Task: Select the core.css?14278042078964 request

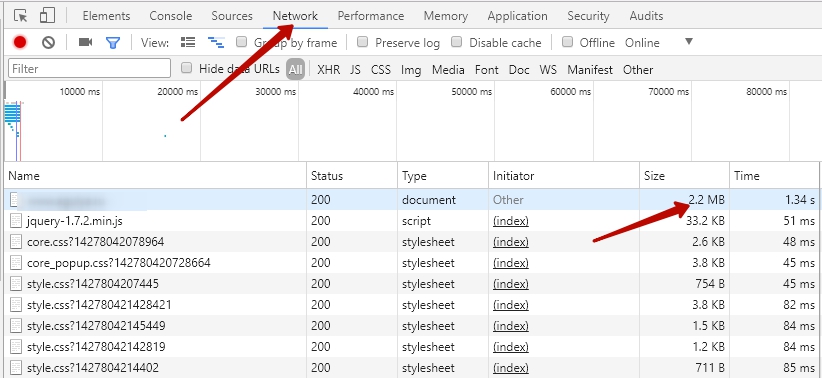Action: tap(95, 242)
